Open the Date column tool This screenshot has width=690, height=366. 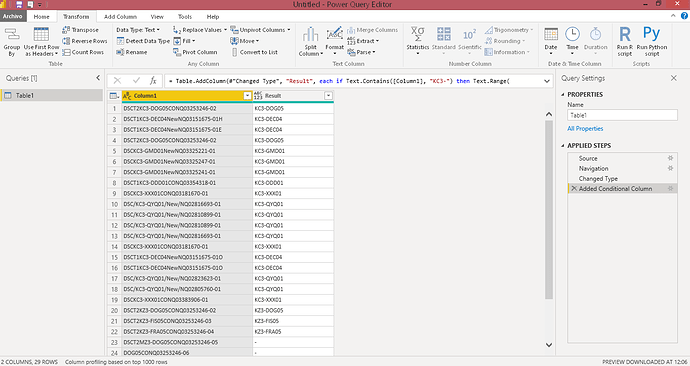point(551,41)
